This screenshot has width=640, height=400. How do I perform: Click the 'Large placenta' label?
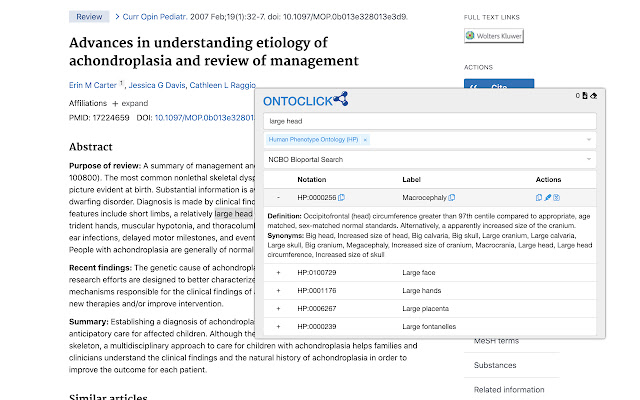tap(425, 309)
